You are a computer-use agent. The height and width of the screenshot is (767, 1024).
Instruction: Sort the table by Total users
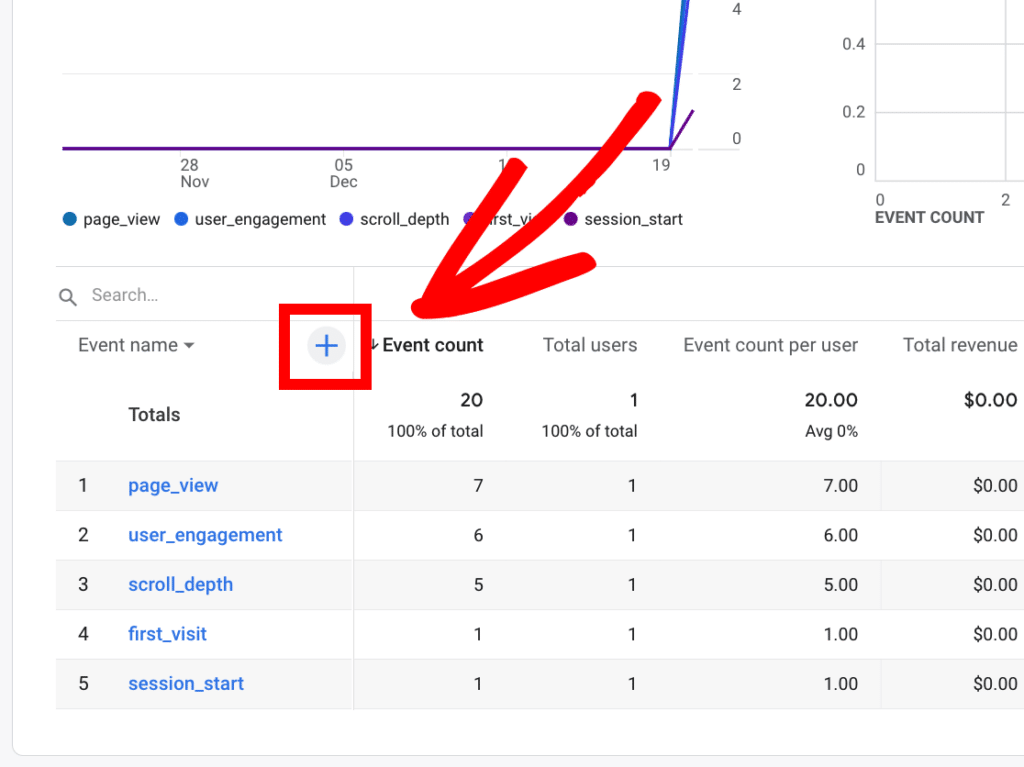coord(590,345)
